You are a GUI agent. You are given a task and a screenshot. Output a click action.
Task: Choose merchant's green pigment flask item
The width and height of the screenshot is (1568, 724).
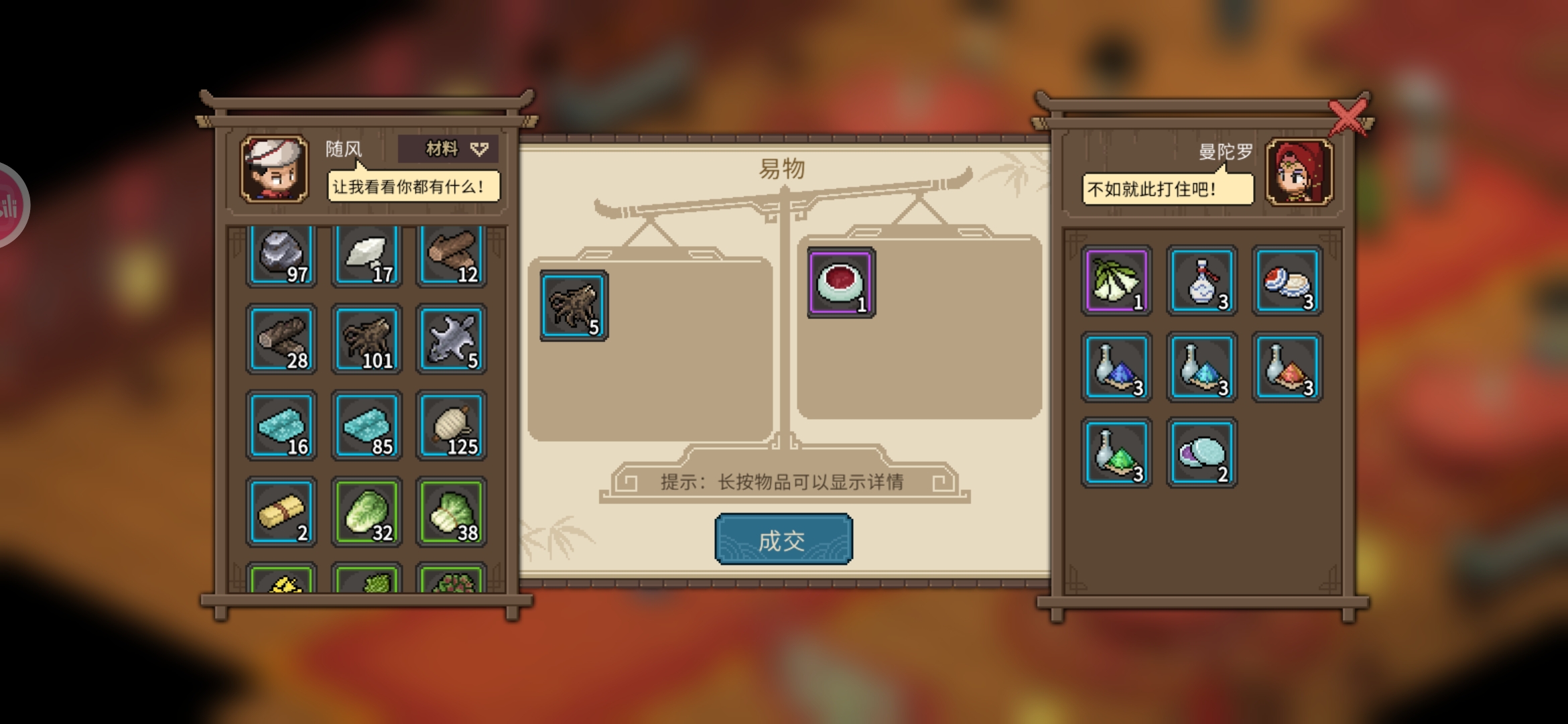point(1116,452)
